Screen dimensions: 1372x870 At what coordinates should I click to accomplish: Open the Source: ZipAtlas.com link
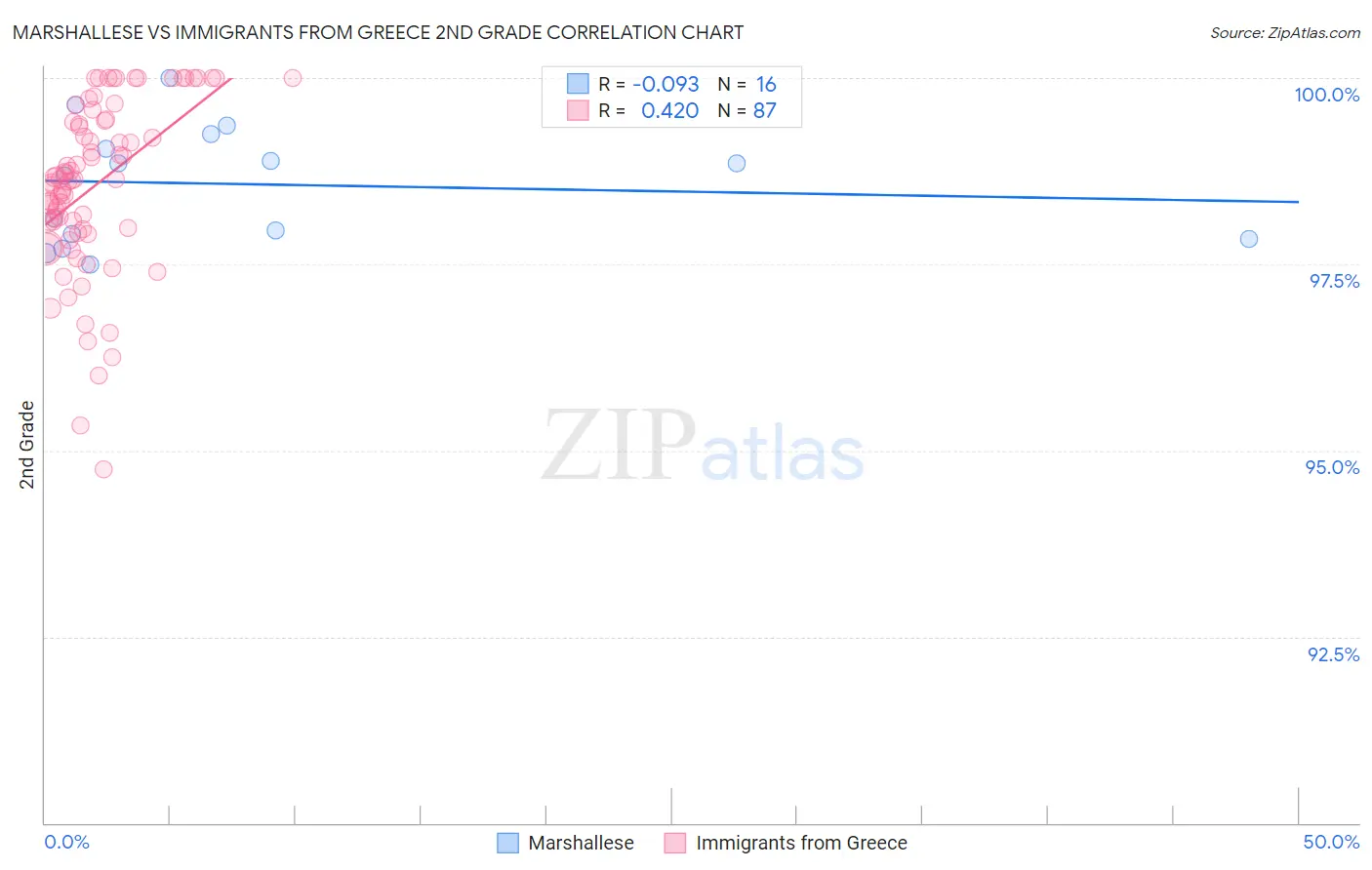[1285, 32]
